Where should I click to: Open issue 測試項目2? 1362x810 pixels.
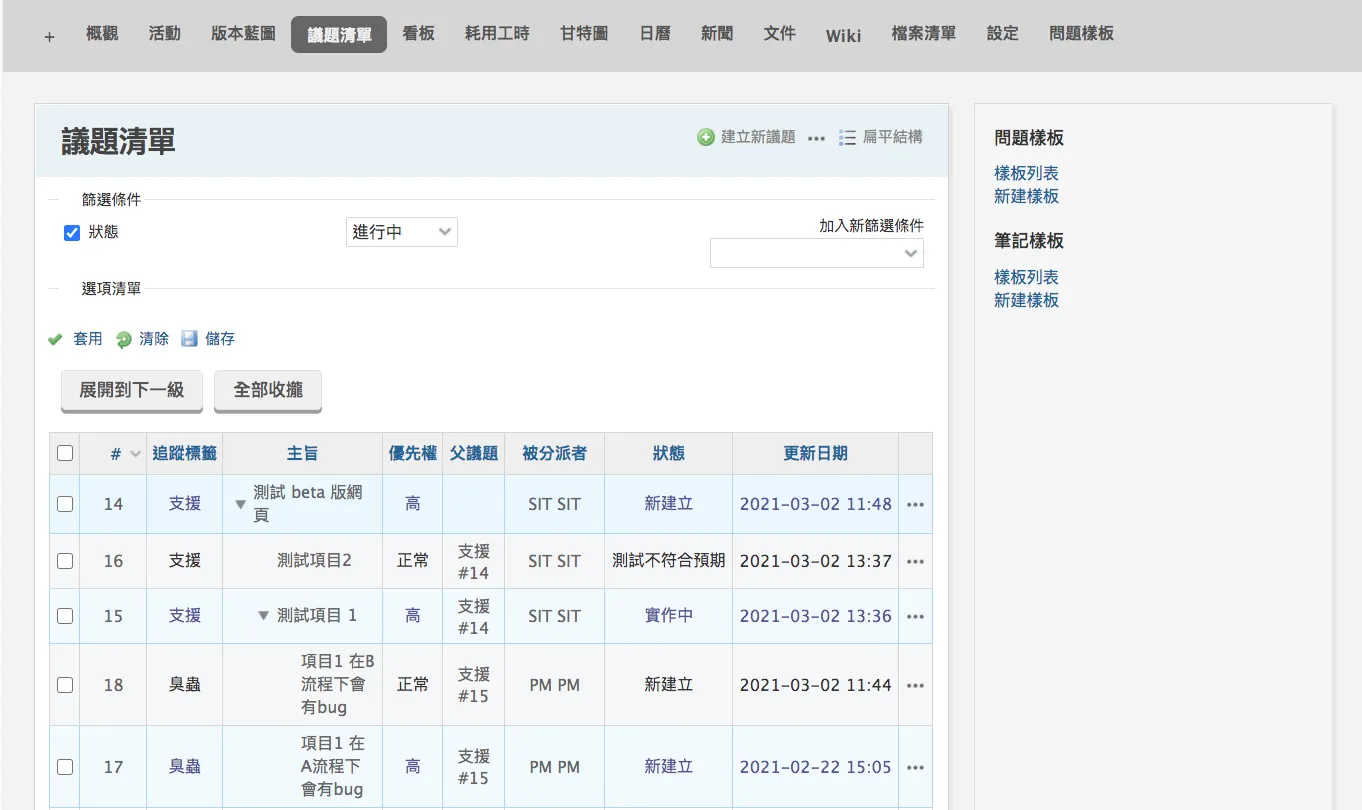[x=314, y=561]
